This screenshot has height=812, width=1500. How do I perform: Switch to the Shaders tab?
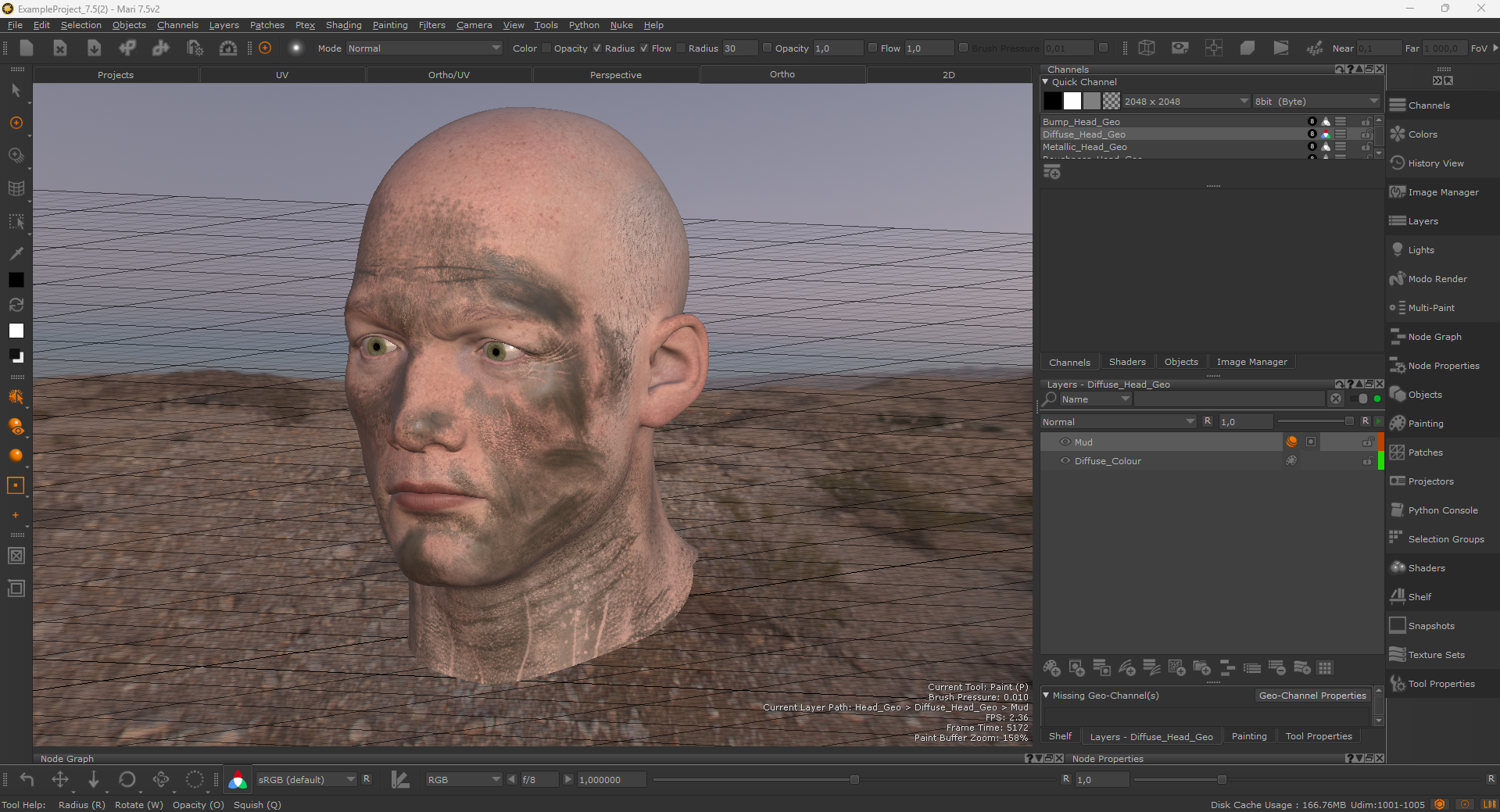click(x=1126, y=362)
